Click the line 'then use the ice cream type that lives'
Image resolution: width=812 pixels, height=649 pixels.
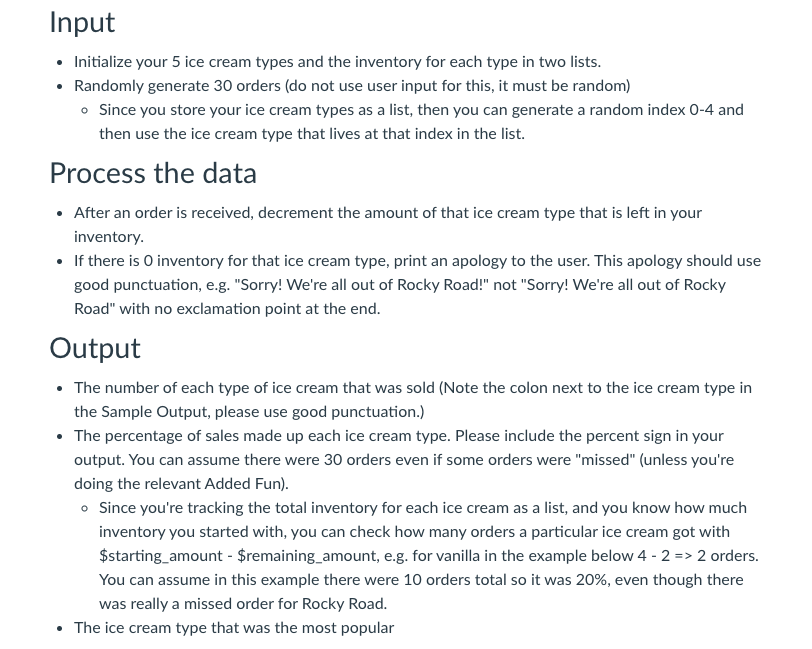click(x=312, y=134)
